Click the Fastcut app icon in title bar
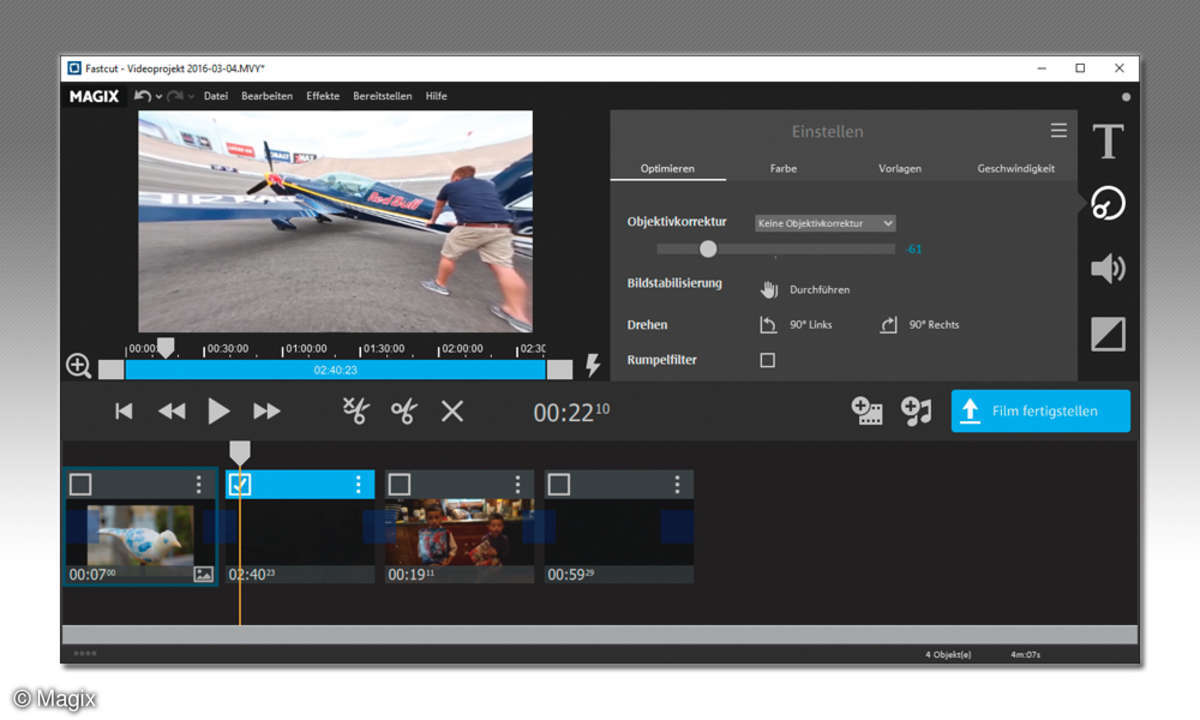 pyautogui.click(x=74, y=68)
